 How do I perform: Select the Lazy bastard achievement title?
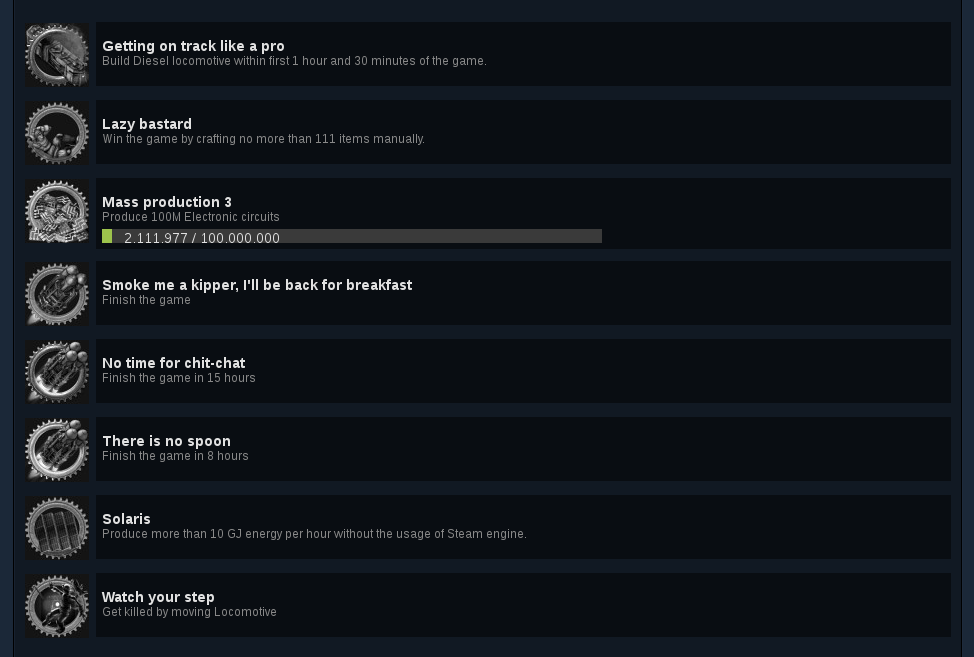click(147, 124)
